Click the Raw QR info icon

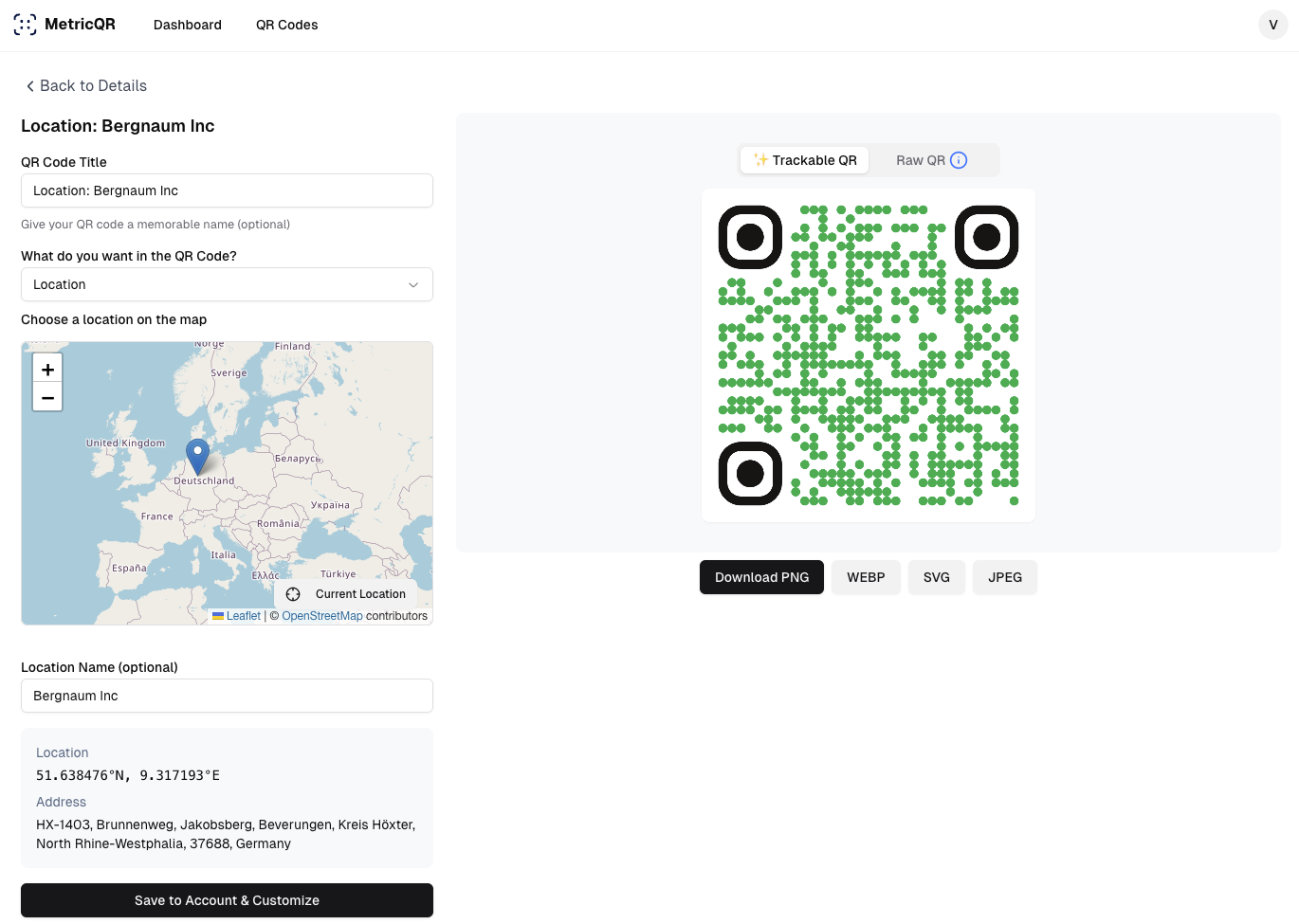point(959,160)
